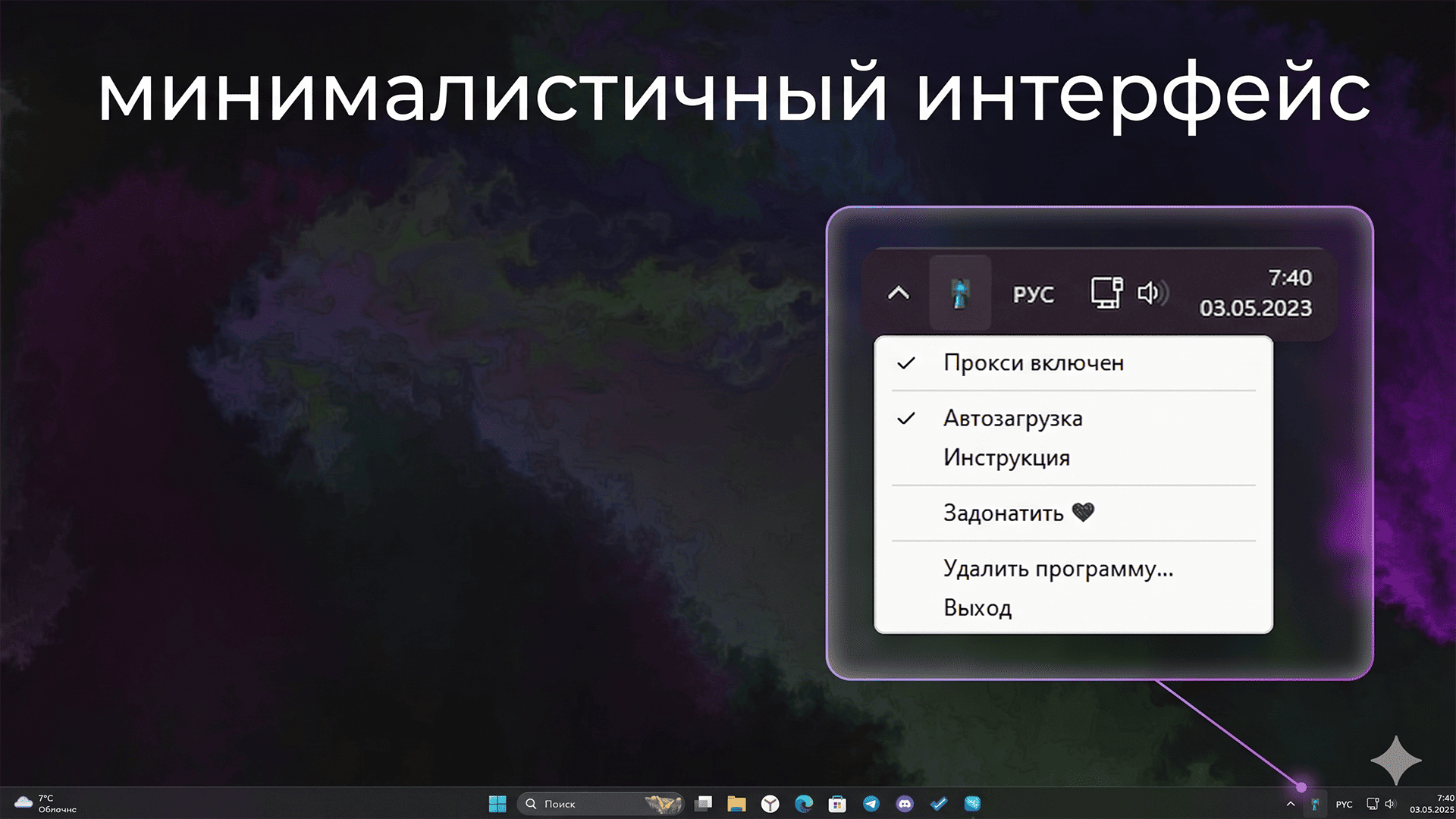Click the small volume icon on the real taskbar
This screenshot has height=819, width=1456.
[x=1390, y=804]
